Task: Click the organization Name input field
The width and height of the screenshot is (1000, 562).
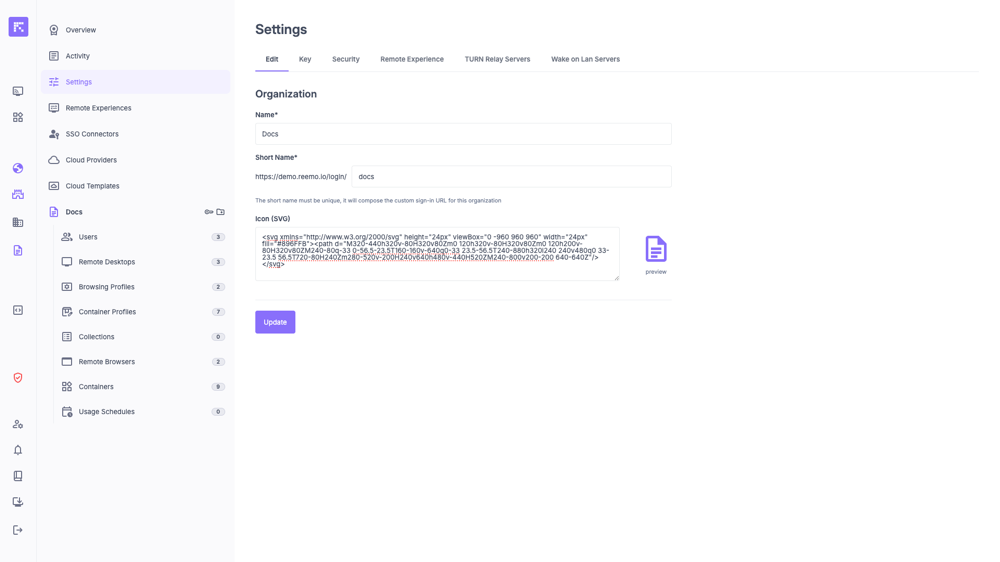Action: coord(463,134)
